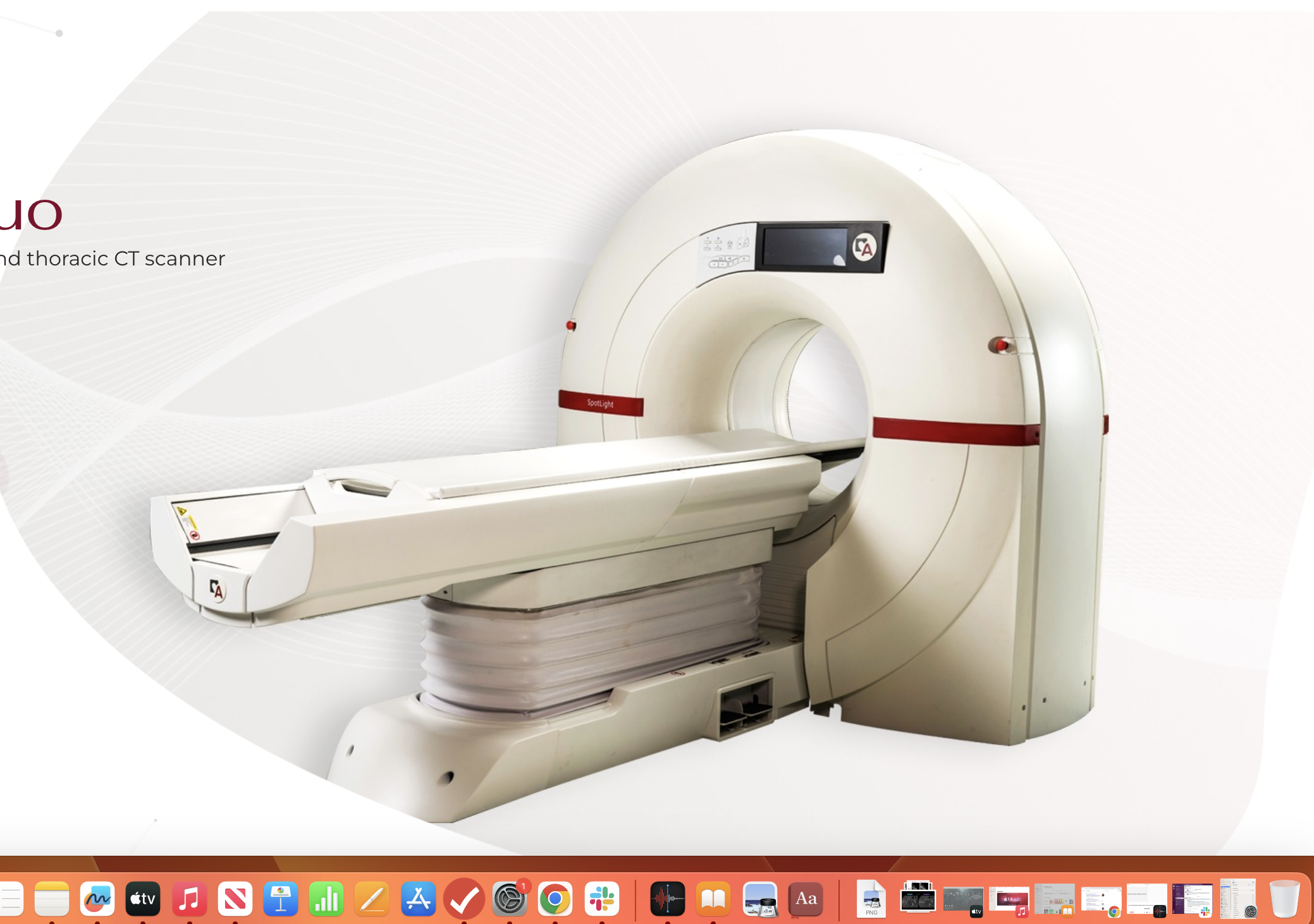This screenshot has height=924, width=1314.
Task: Open Pages from the dock
Action: 372,899
